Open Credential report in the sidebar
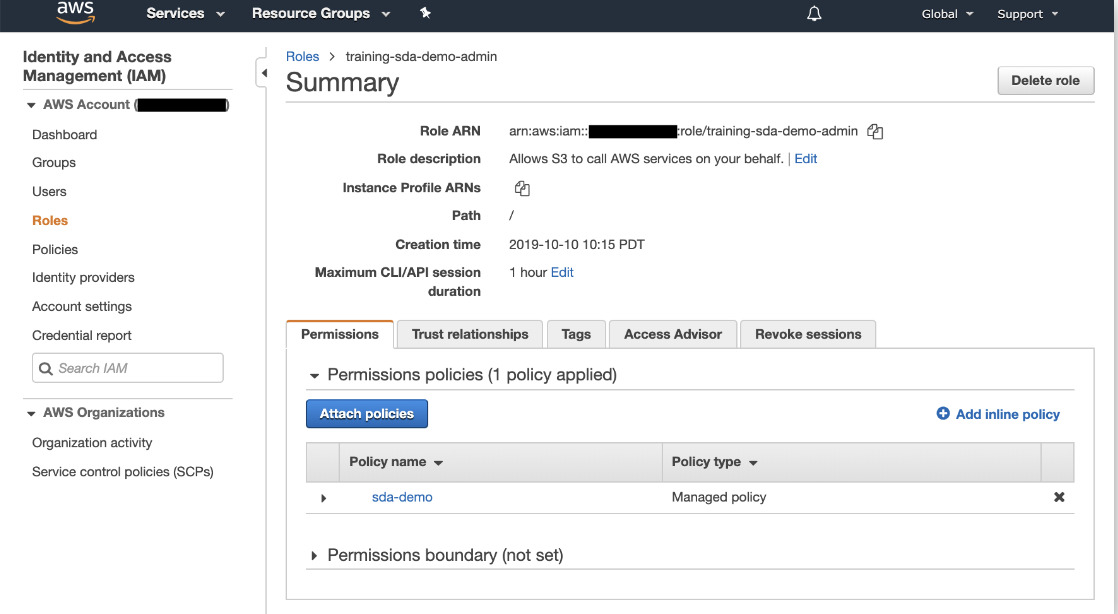The image size is (1118, 614). tap(81, 335)
